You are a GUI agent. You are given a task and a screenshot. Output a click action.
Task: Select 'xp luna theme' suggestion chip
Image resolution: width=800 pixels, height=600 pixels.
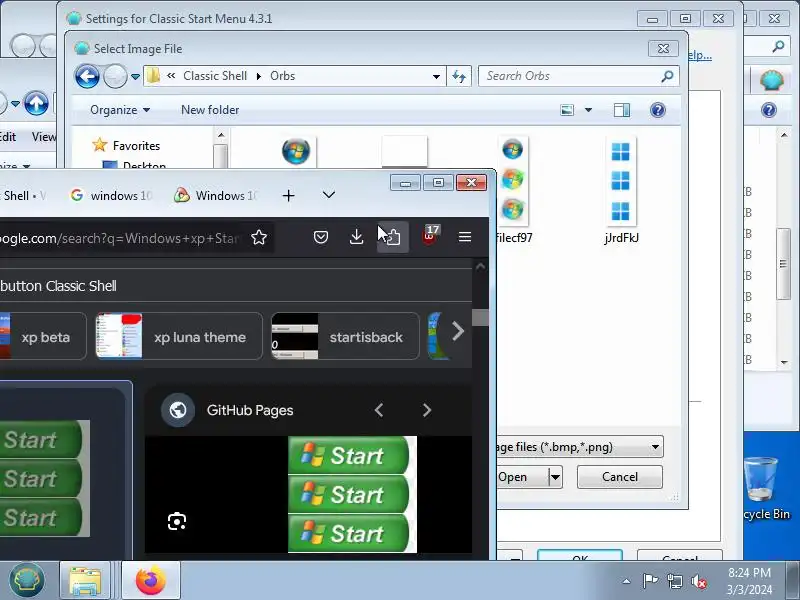click(x=179, y=337)
